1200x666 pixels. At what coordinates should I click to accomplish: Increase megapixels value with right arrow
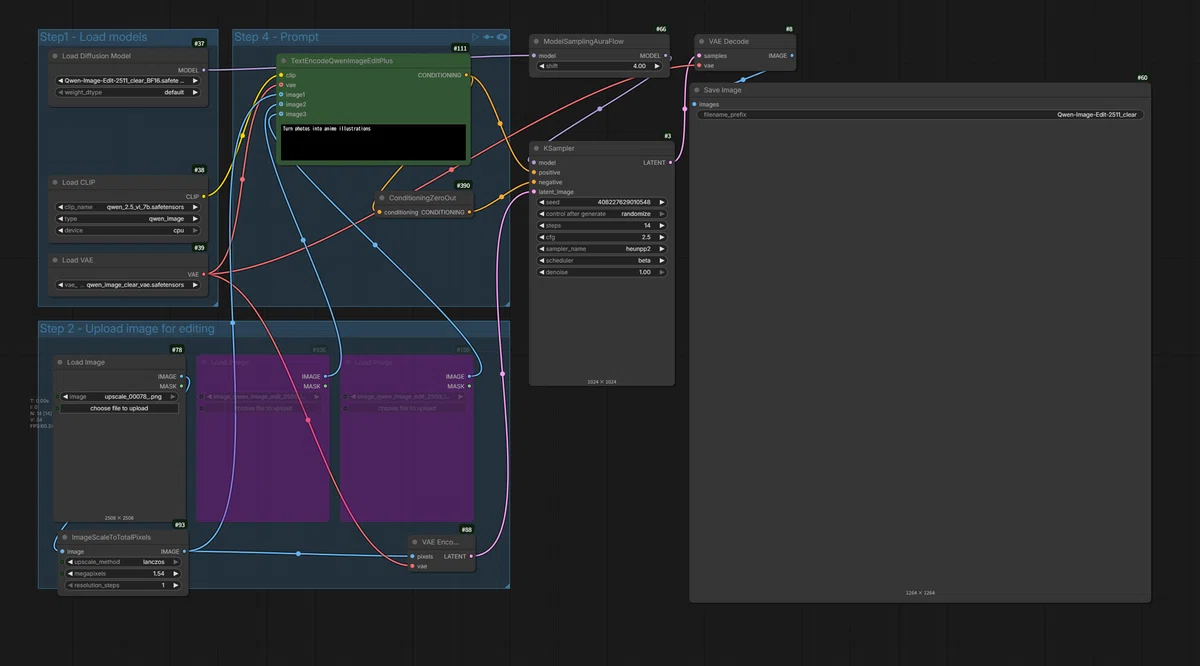pyautogui.click(x=174, y=574)
